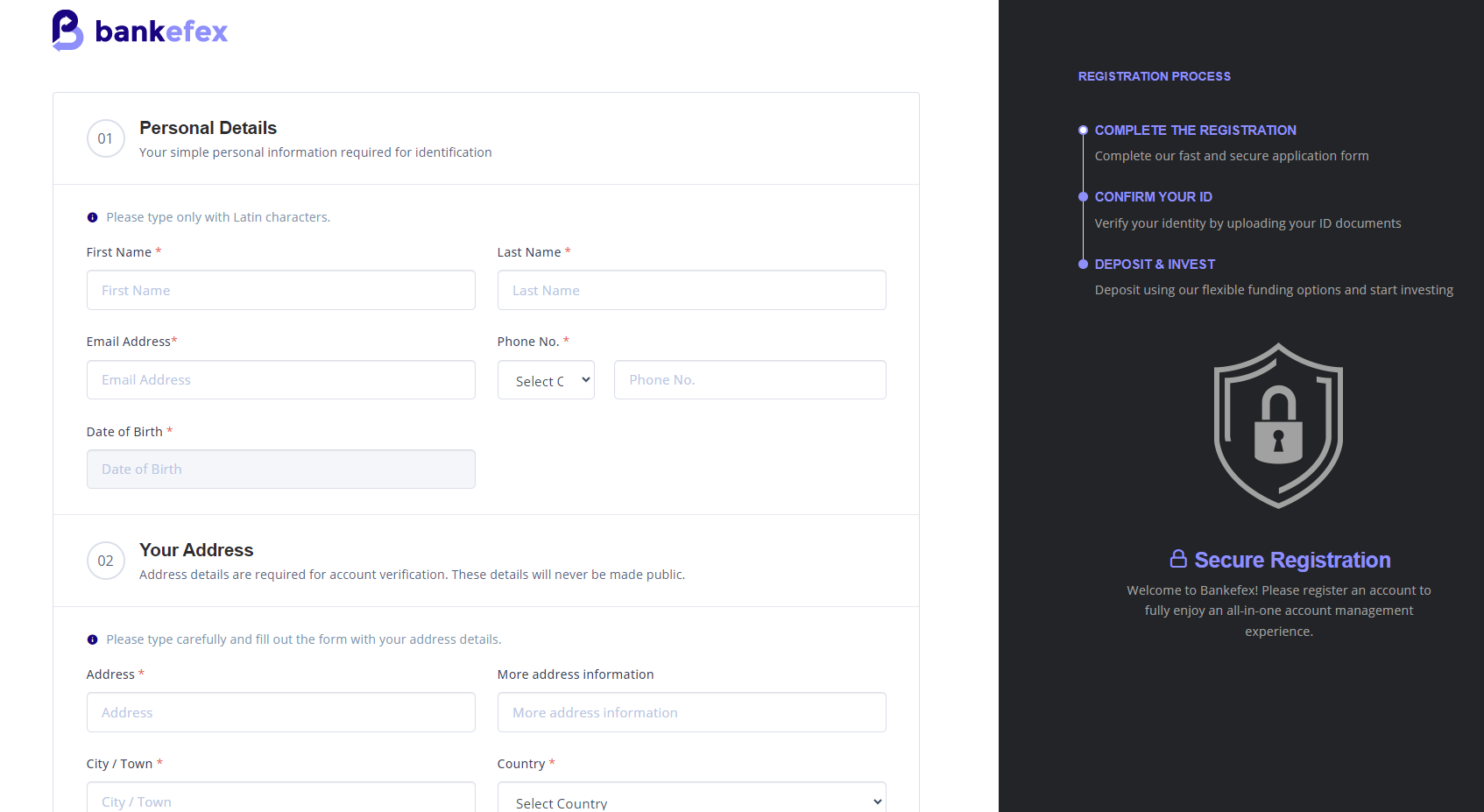The width and height of the screenshot is (1484, 812).
Task: Focus the First Name input field
Action: [281, 290]
